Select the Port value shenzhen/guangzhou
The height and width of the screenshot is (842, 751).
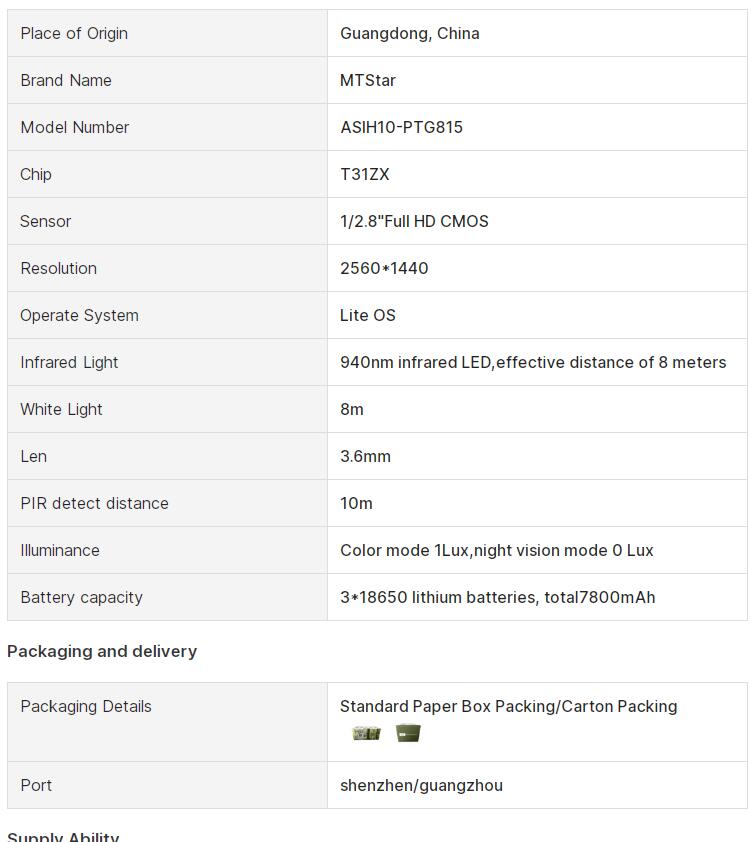(421, 786)
